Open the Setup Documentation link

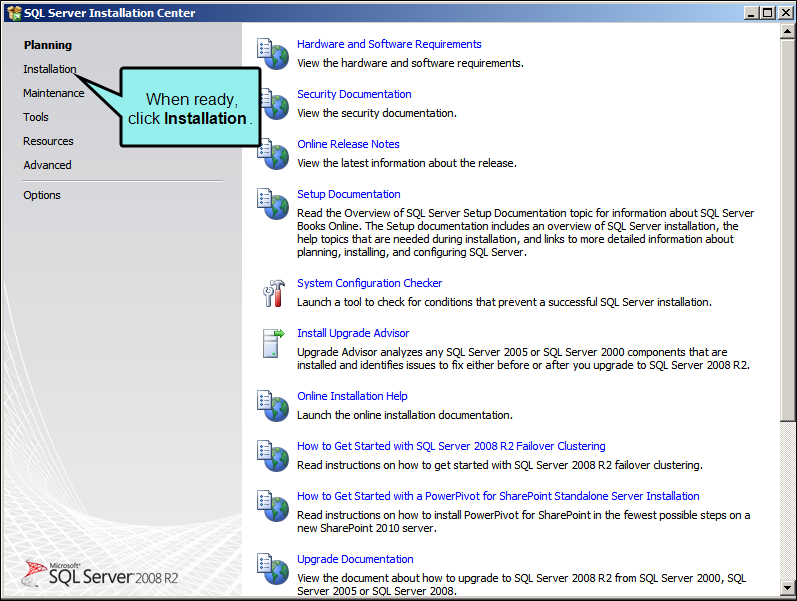pyautogui.click(x=349, y=194)
